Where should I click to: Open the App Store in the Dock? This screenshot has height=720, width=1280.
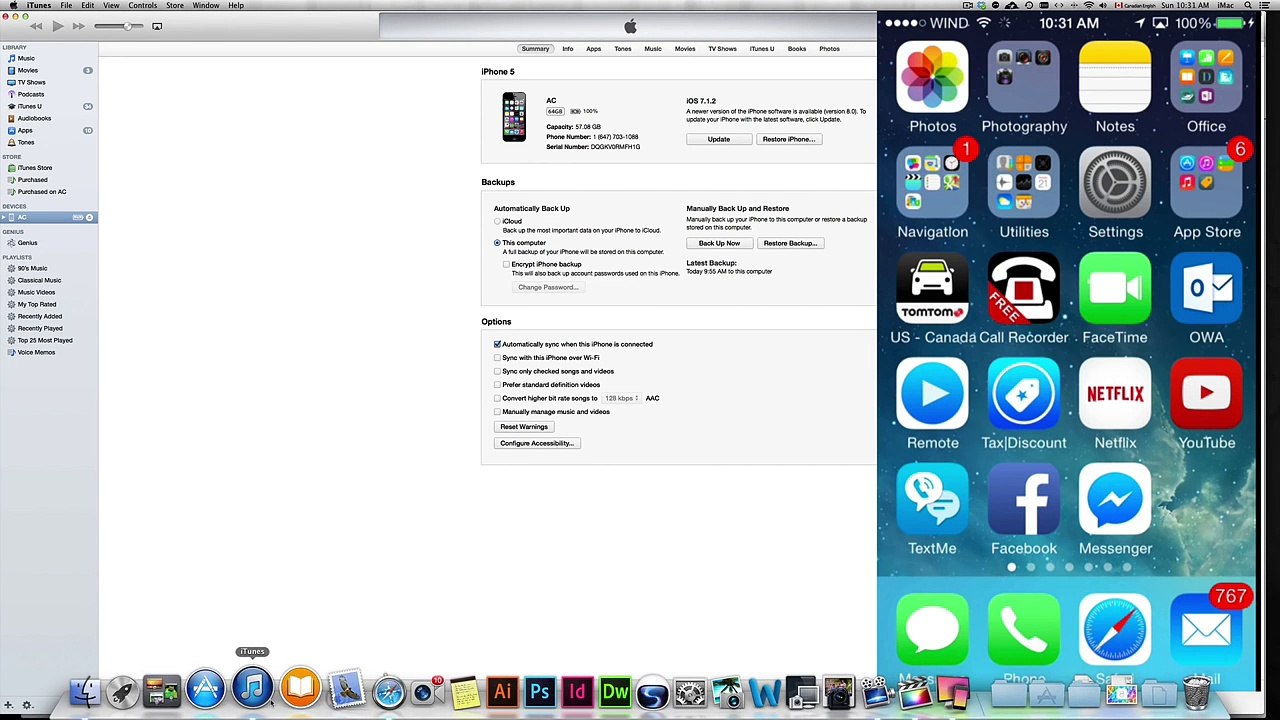pos(205,689)
